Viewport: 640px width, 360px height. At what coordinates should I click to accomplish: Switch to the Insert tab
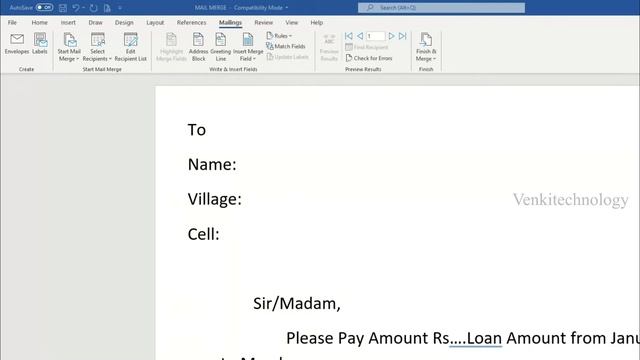tap(68, 22)
